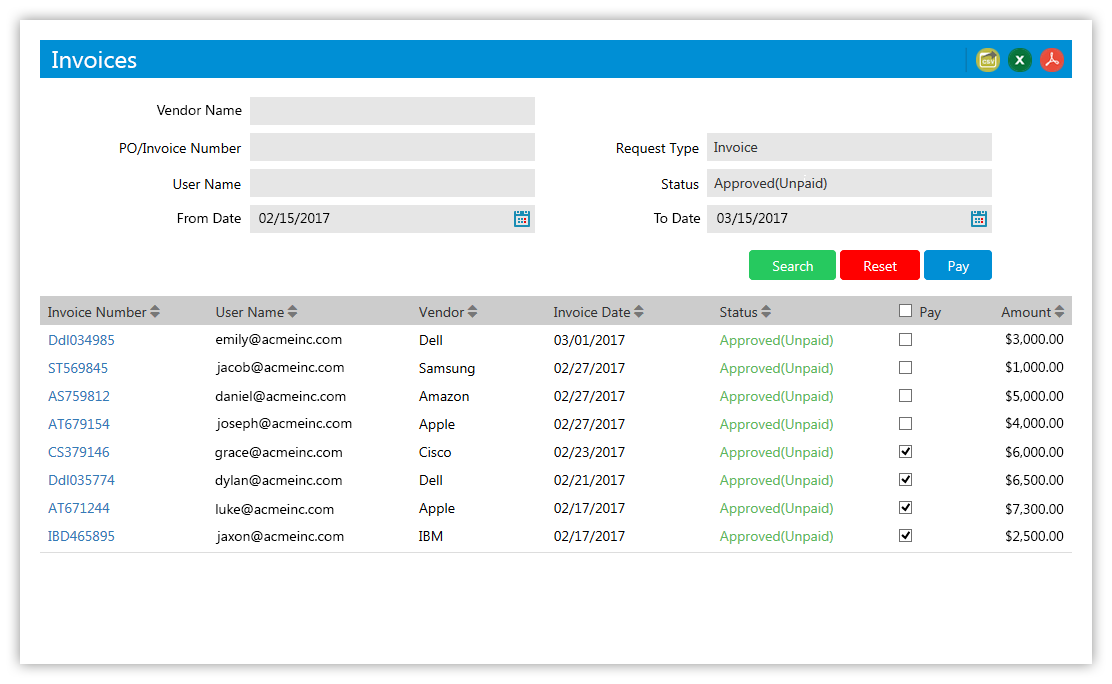Click the $7,300.00 amount cell
1112x684 pixels.
pos(1034,509)
